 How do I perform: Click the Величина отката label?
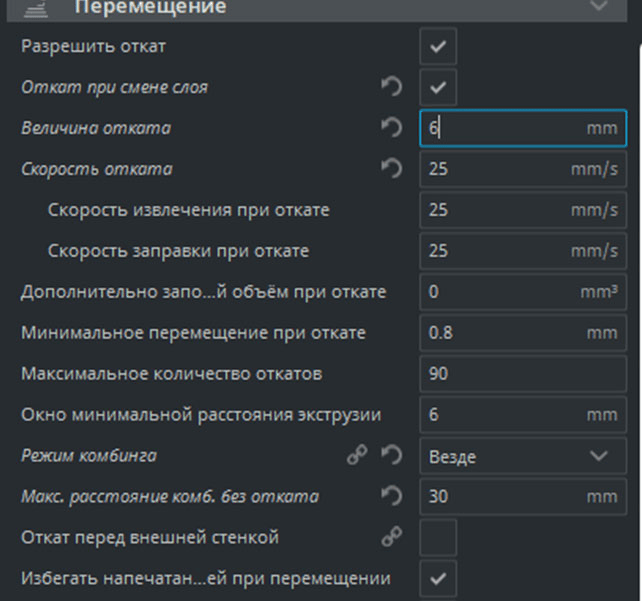(96, 128)
